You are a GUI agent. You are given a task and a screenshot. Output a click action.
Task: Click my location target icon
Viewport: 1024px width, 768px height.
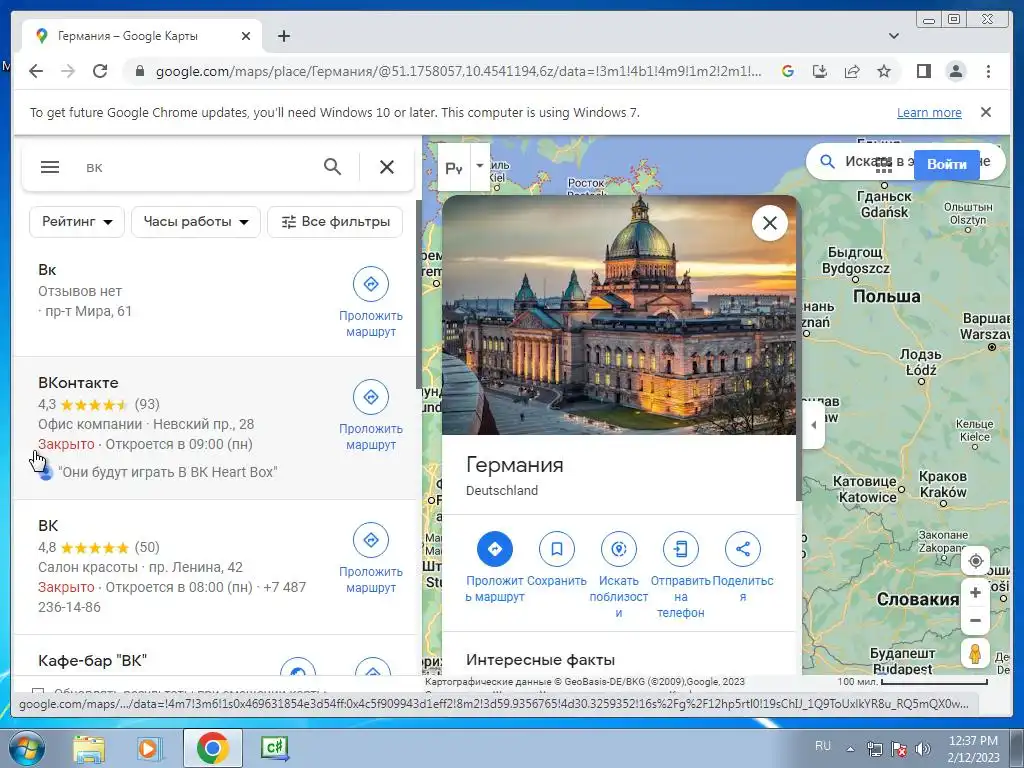coord(976,561)
